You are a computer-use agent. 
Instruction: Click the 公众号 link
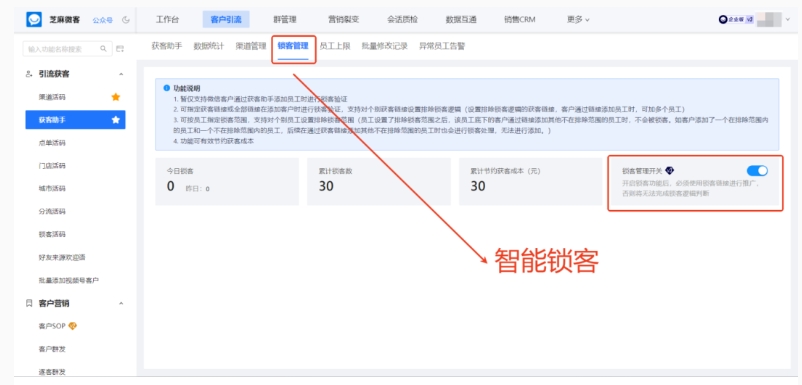[x=102, y=20]
